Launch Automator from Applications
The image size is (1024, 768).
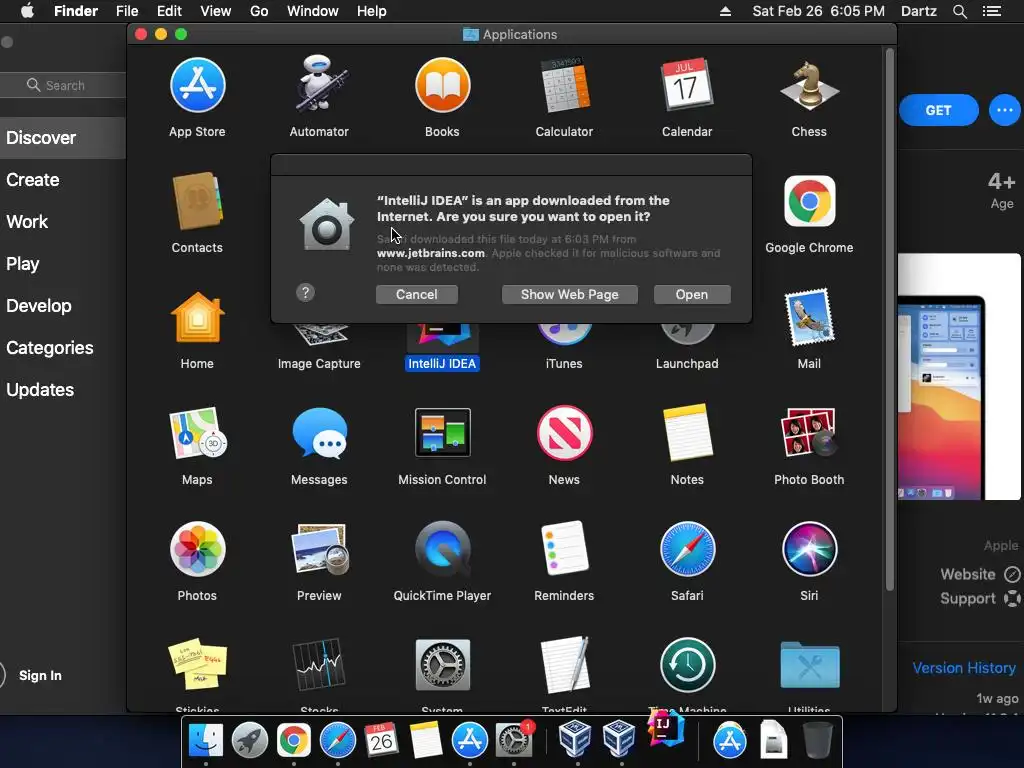(x=319, y=84)
